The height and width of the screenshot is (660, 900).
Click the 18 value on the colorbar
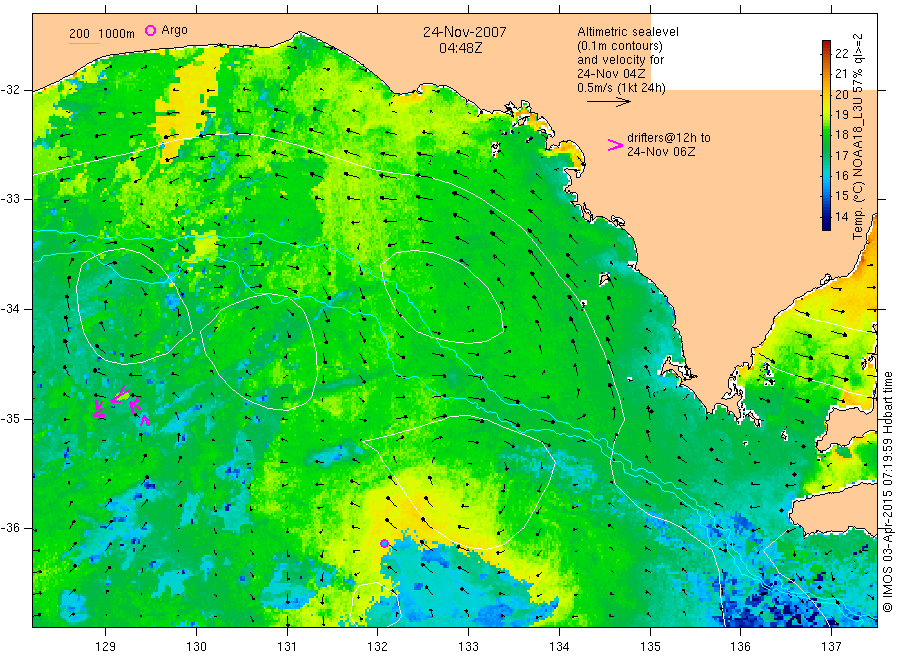[x=841, y=135]
